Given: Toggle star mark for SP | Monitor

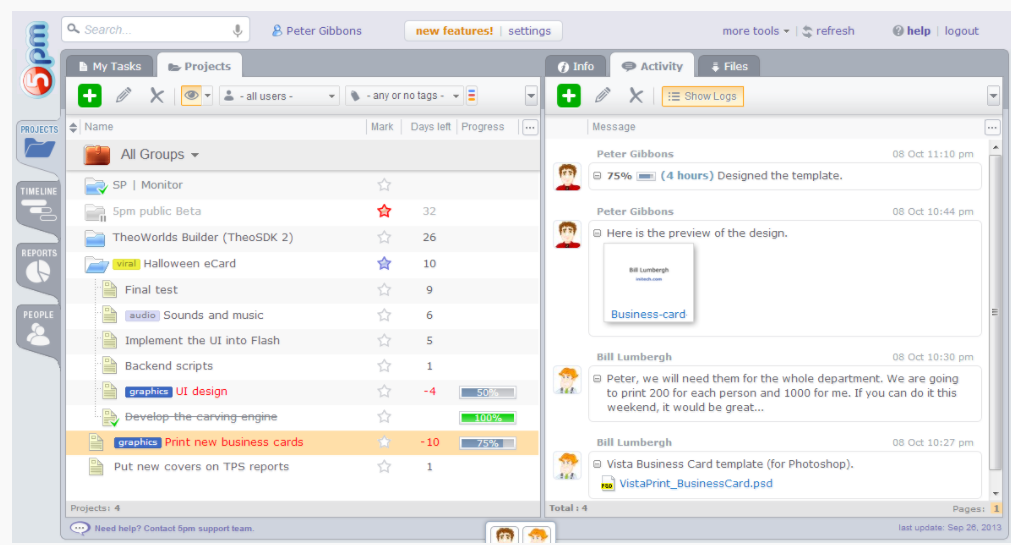Looking at the screenshot, I should (x=384, y=185).
